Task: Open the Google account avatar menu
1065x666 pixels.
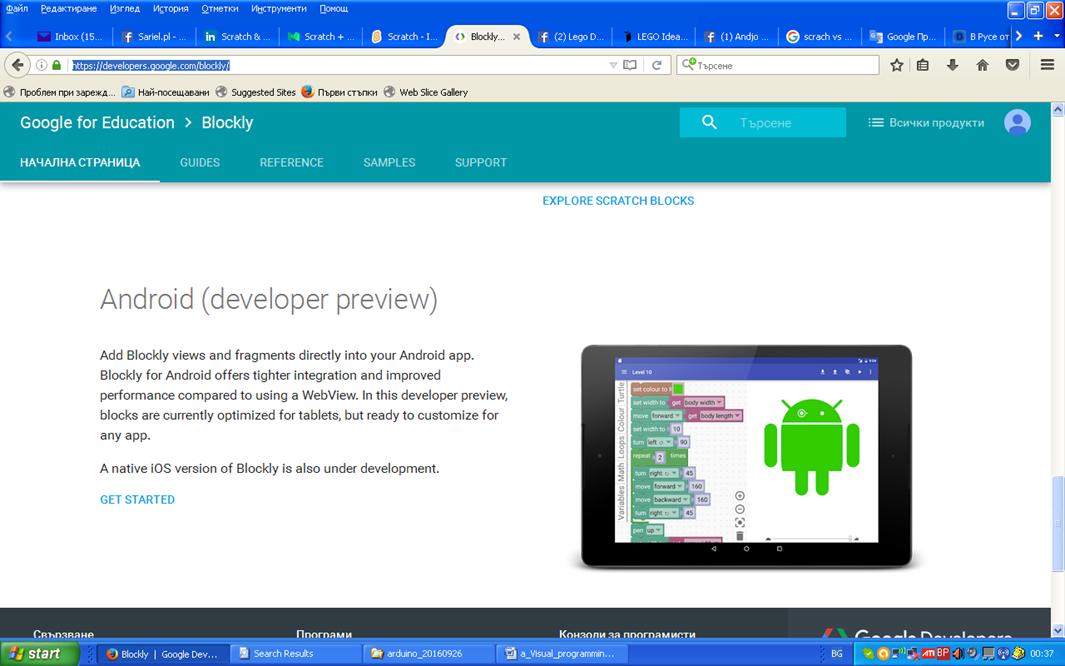Action: [1017, 122]
